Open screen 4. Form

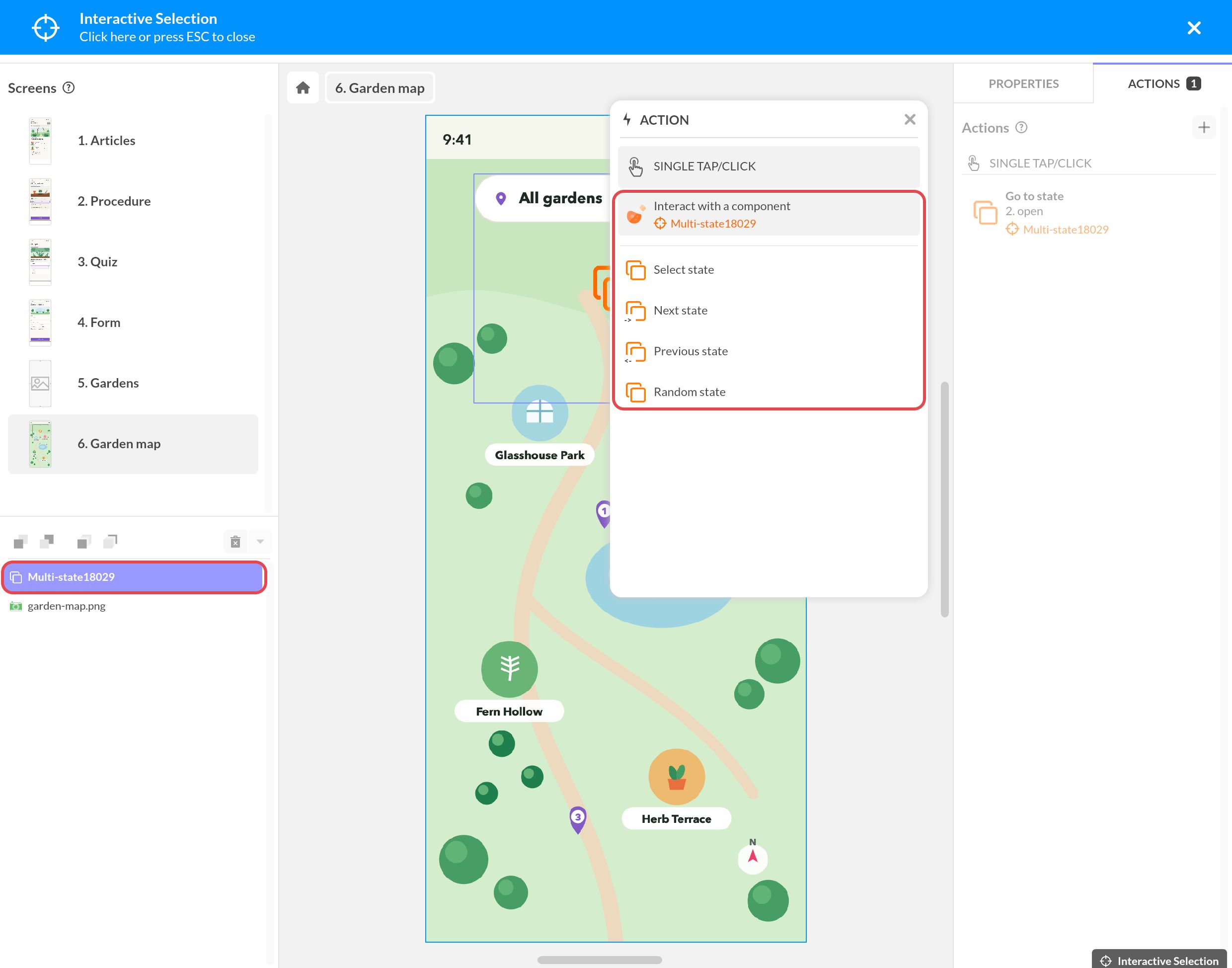pos(133,323)
